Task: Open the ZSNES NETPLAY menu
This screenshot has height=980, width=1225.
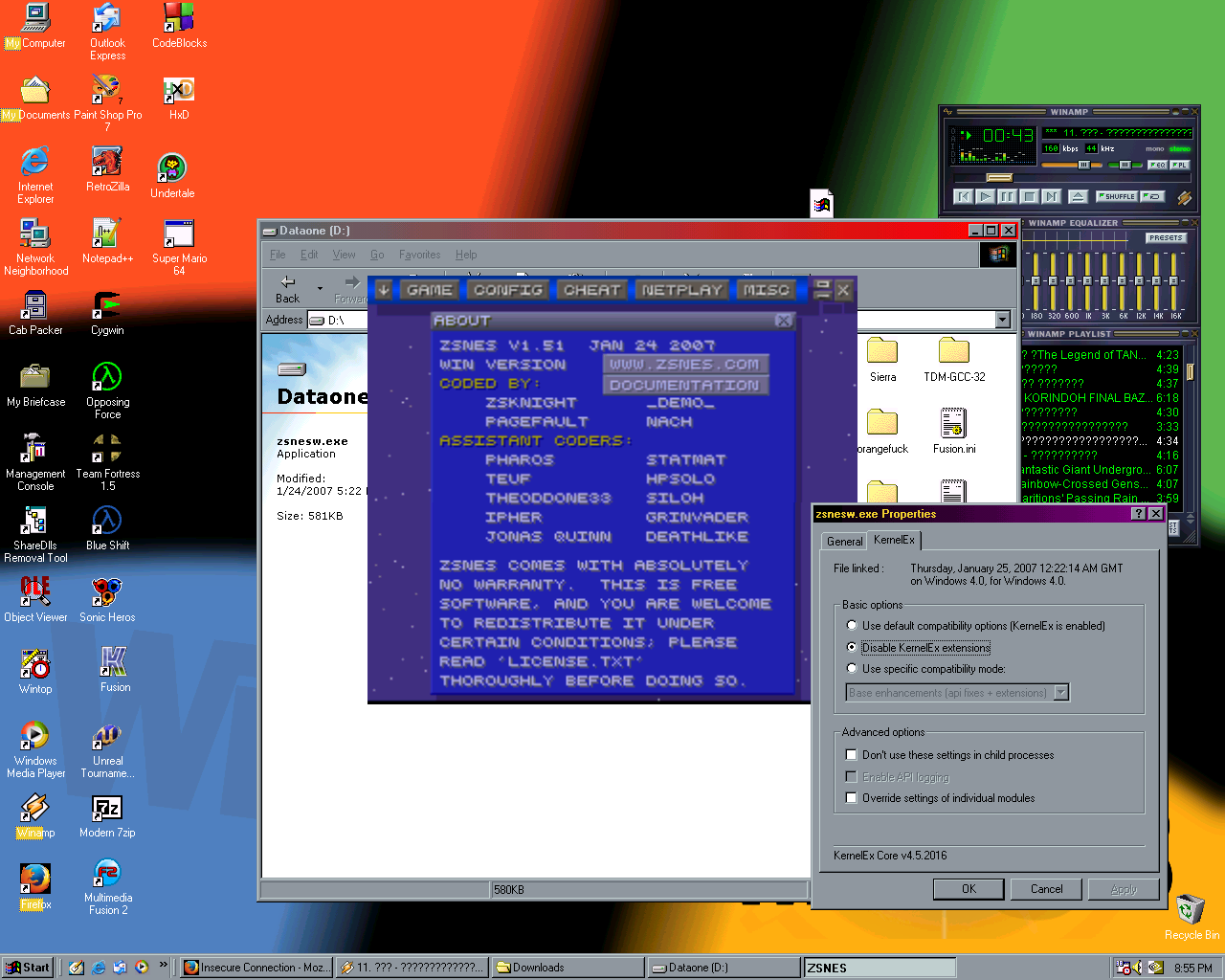Action: tap(682, 290)
